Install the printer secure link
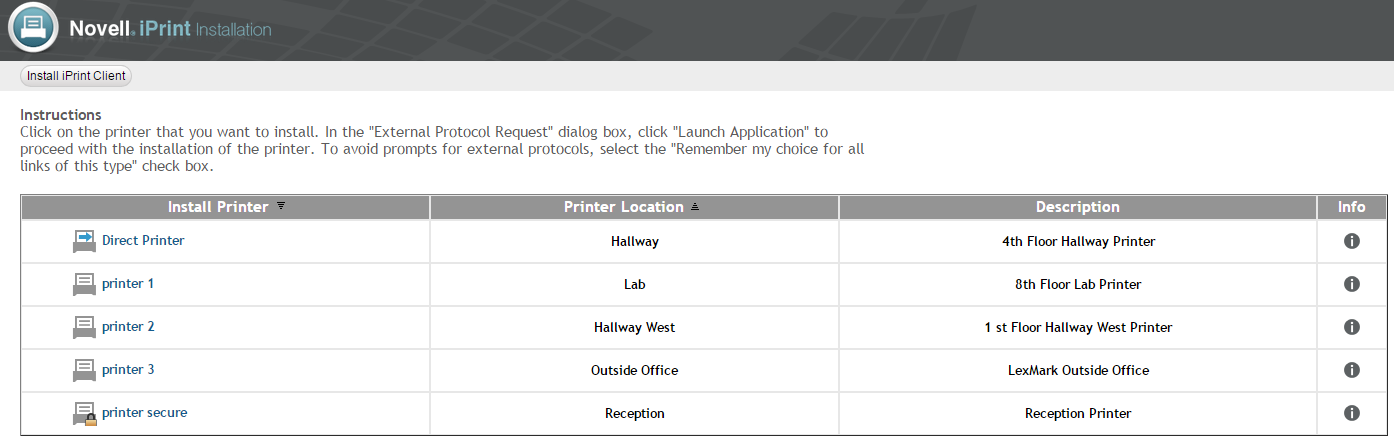Image resolution: width=1394 pixels, height=442 pixels. pyautogui.click(x=144, y=412)
